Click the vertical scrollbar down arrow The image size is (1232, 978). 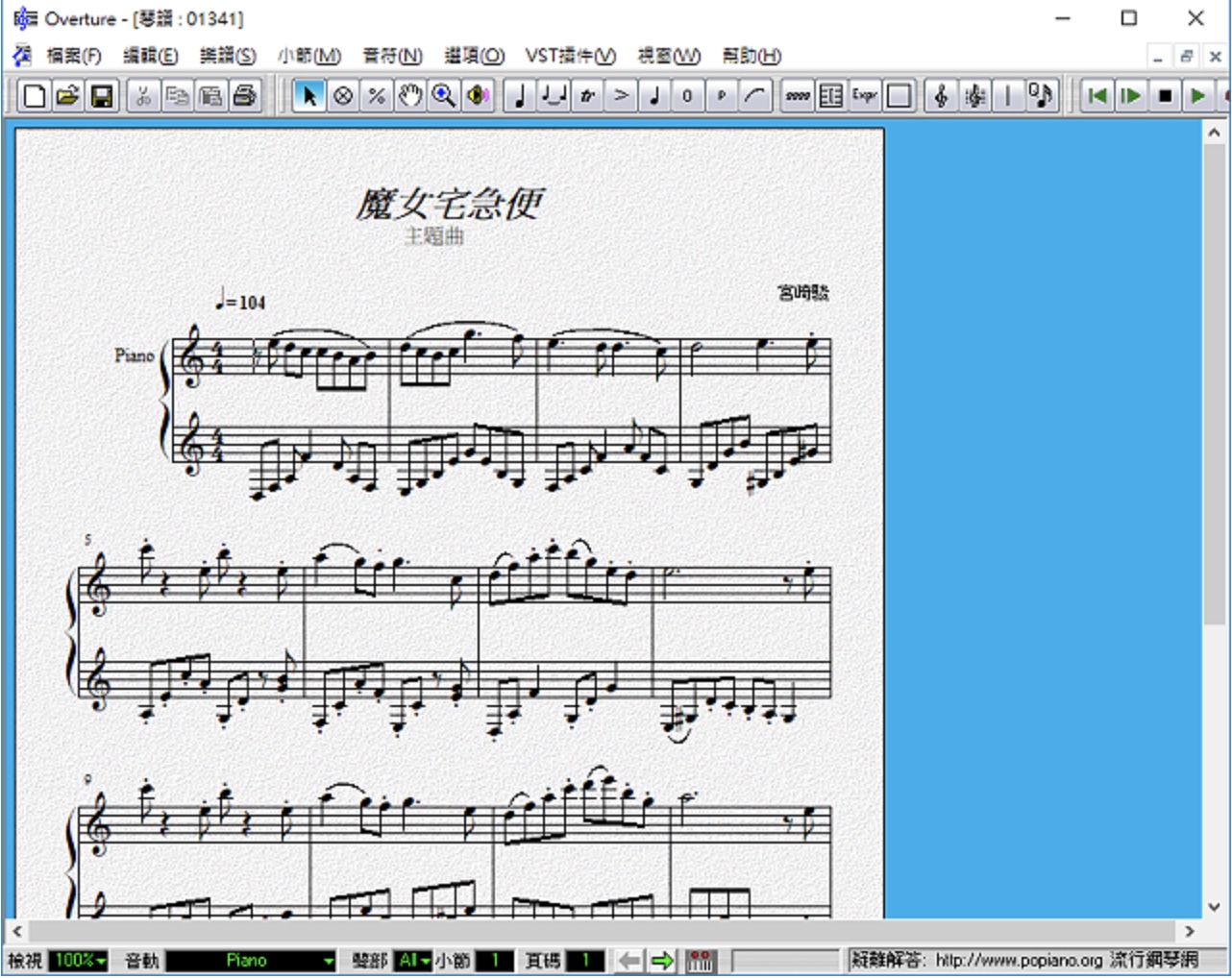(x=1215, y=907)
